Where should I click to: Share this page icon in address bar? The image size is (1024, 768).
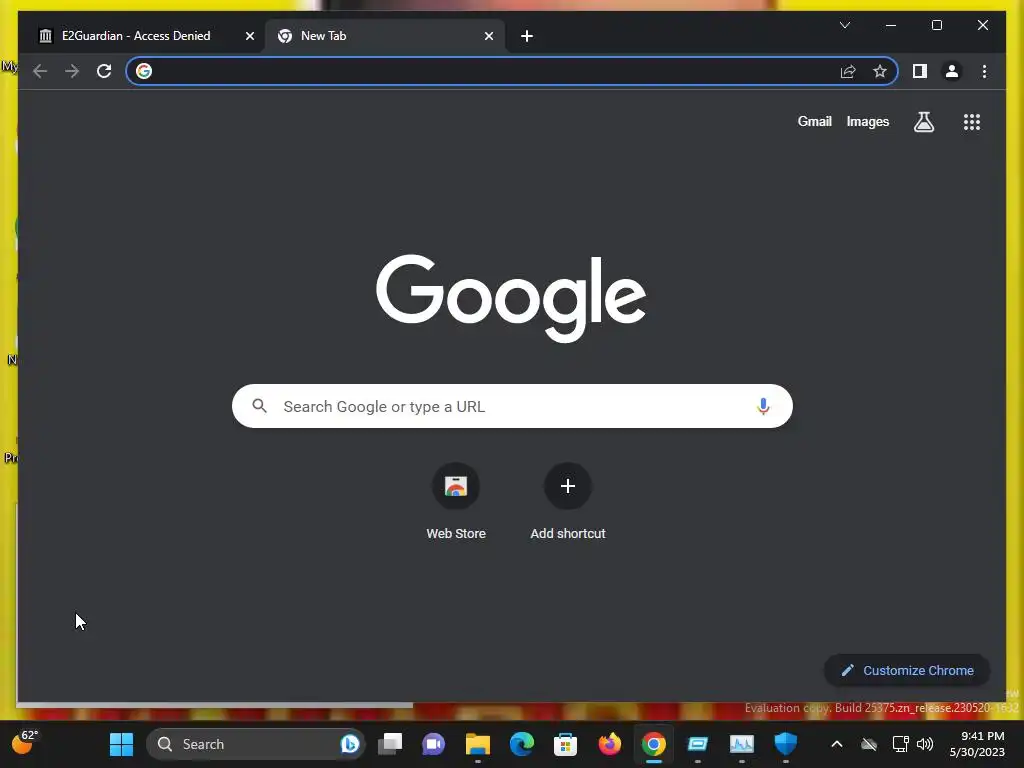coord(848,71)
